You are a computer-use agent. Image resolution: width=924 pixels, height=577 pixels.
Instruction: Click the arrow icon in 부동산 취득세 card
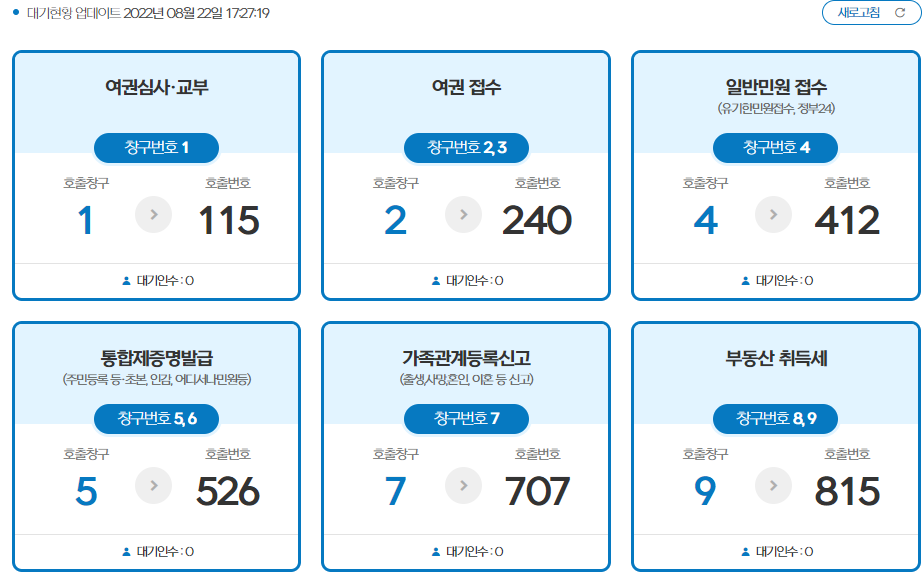point(775,485)
